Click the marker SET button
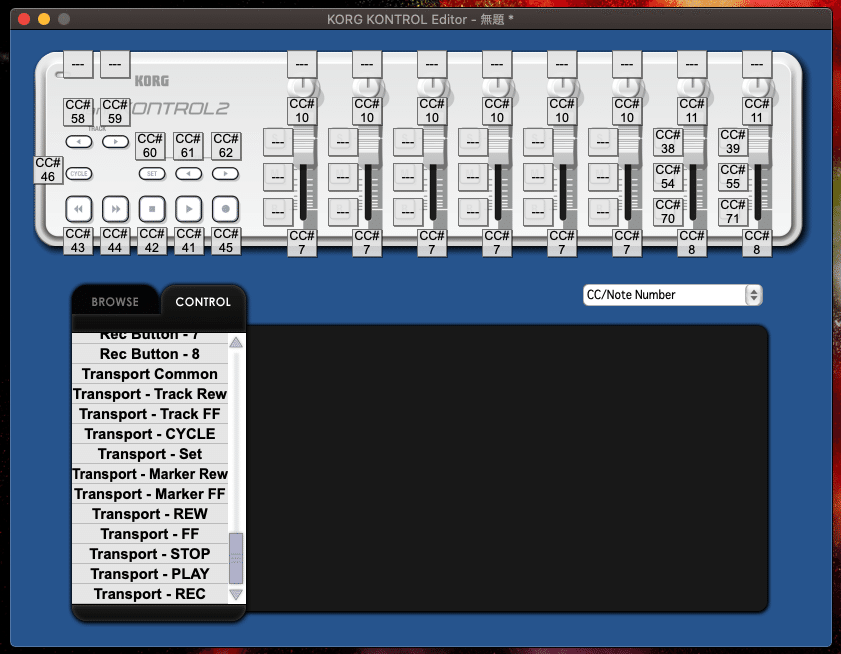 (152, 174)
